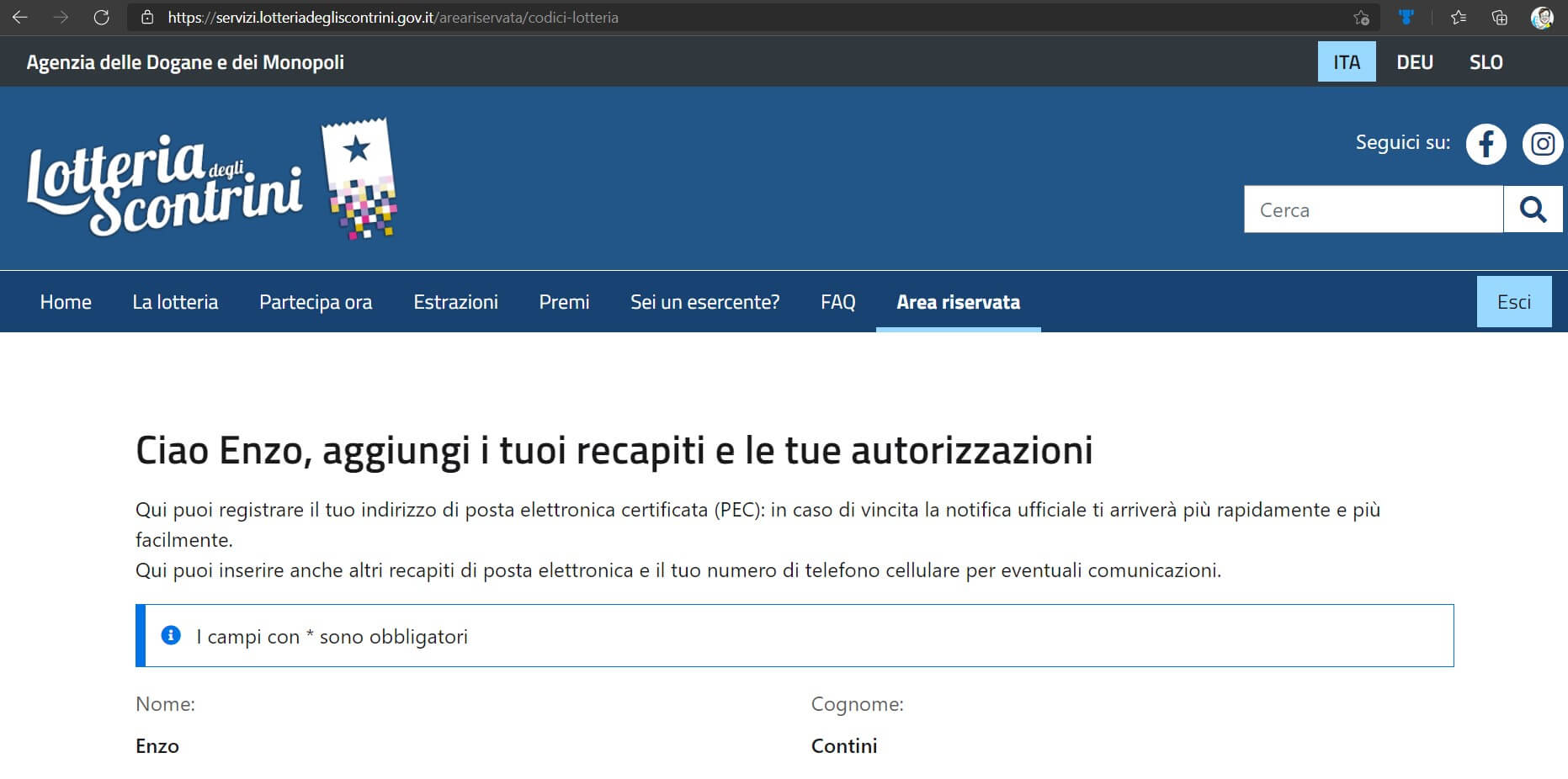
Task: Go to the Premi section
Action: pos(564,302)
